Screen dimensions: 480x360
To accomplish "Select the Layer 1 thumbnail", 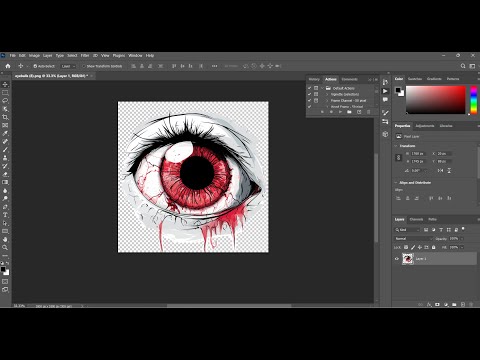I will click(408, 259).
